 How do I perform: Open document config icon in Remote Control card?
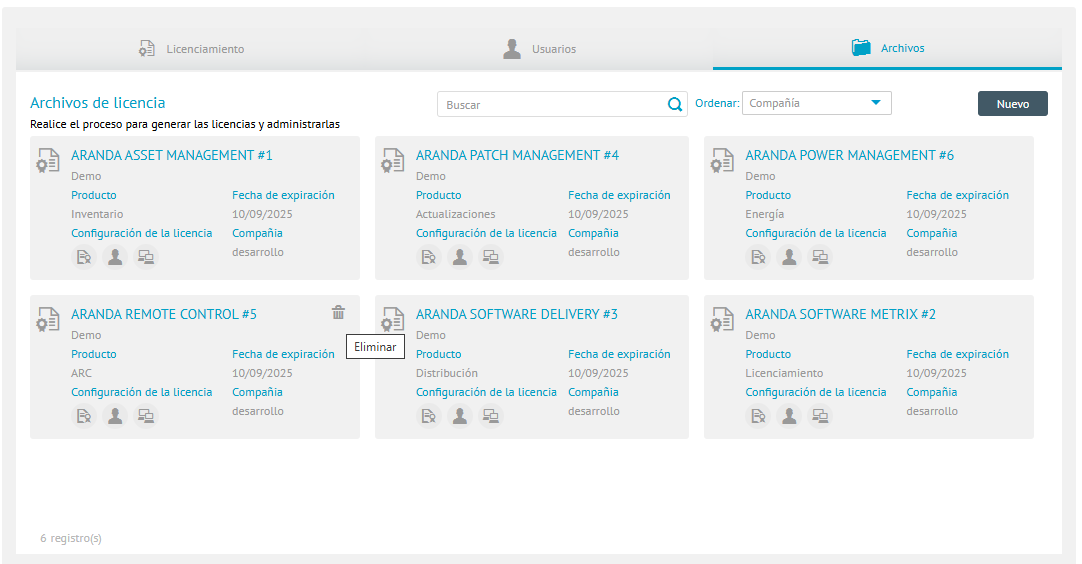pos(83,416)
